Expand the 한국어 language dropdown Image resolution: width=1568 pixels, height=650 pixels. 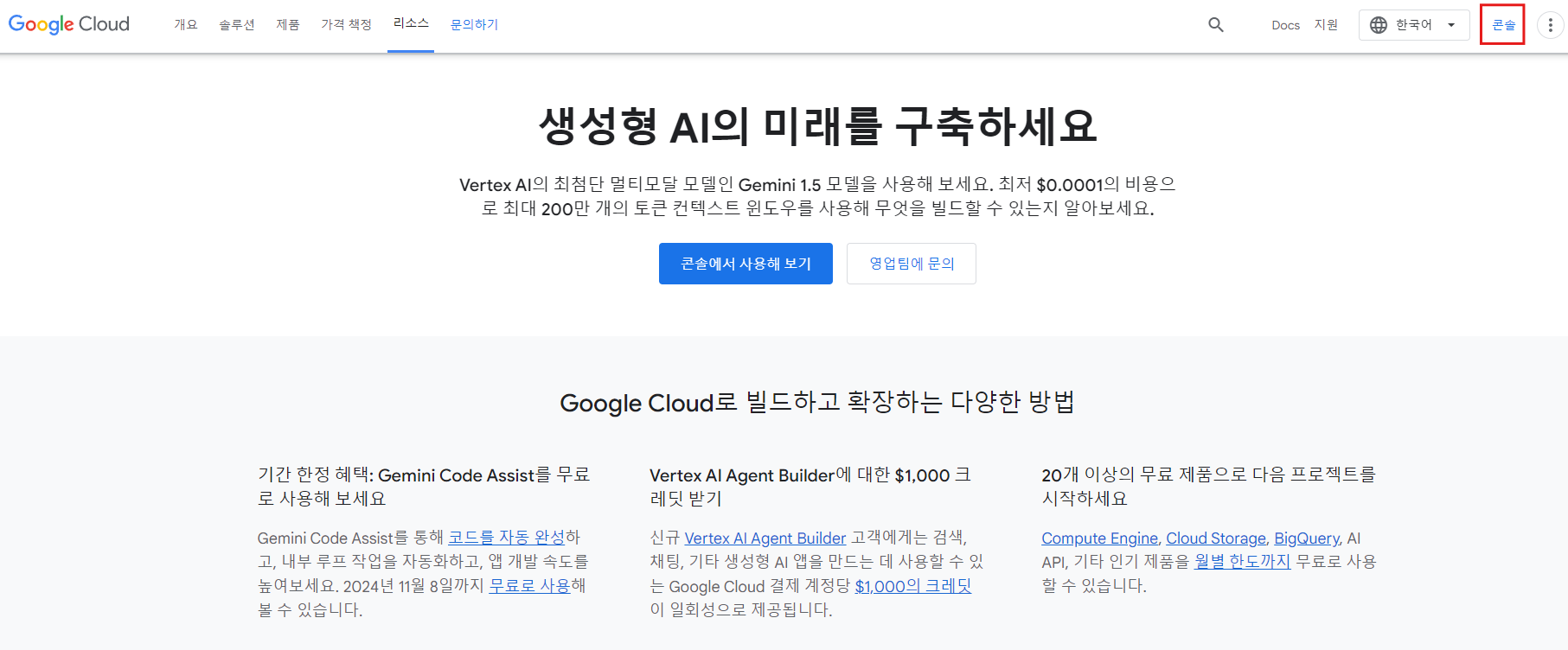1414,25
